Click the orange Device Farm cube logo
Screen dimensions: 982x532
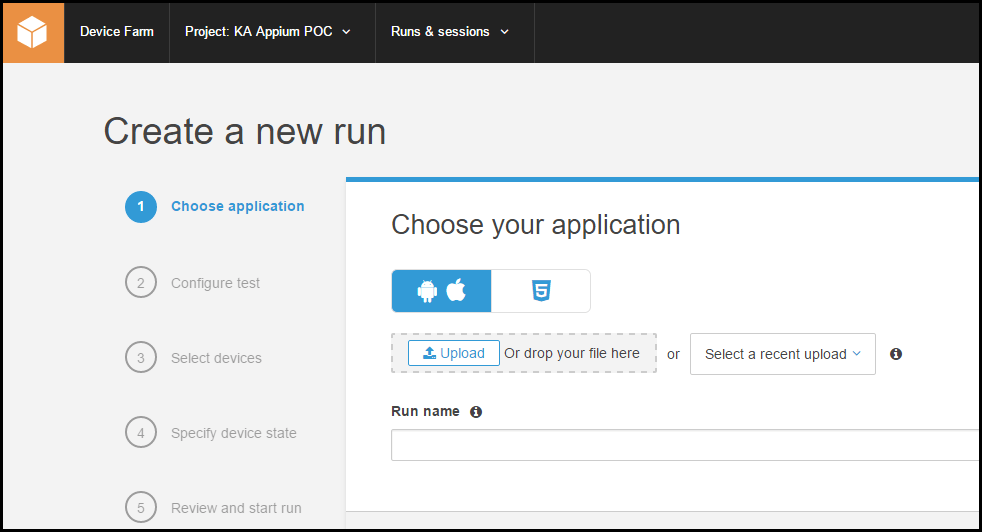(33, 32)
